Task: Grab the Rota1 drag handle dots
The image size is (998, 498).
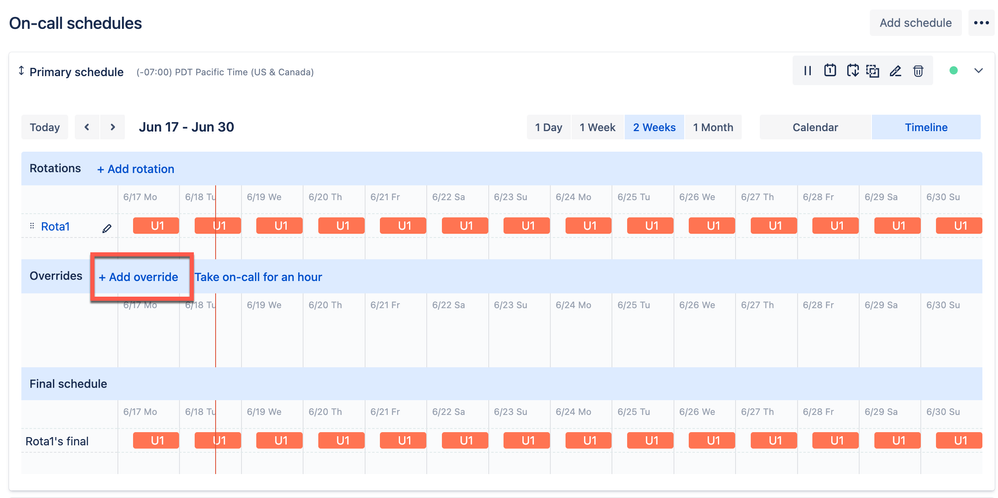Action: click(32, 226)
